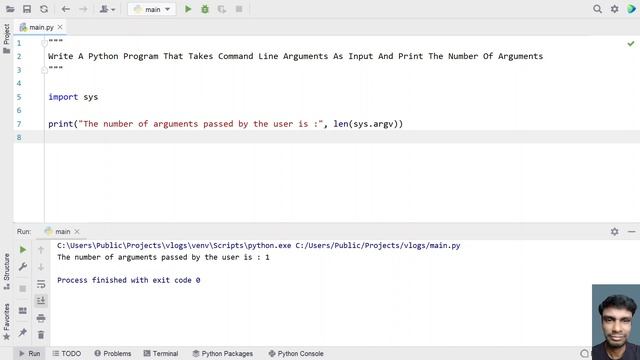Click the webcam presenter thumbnail
The height and width of the screenshot is (360, 640).
tap(616, 322)
